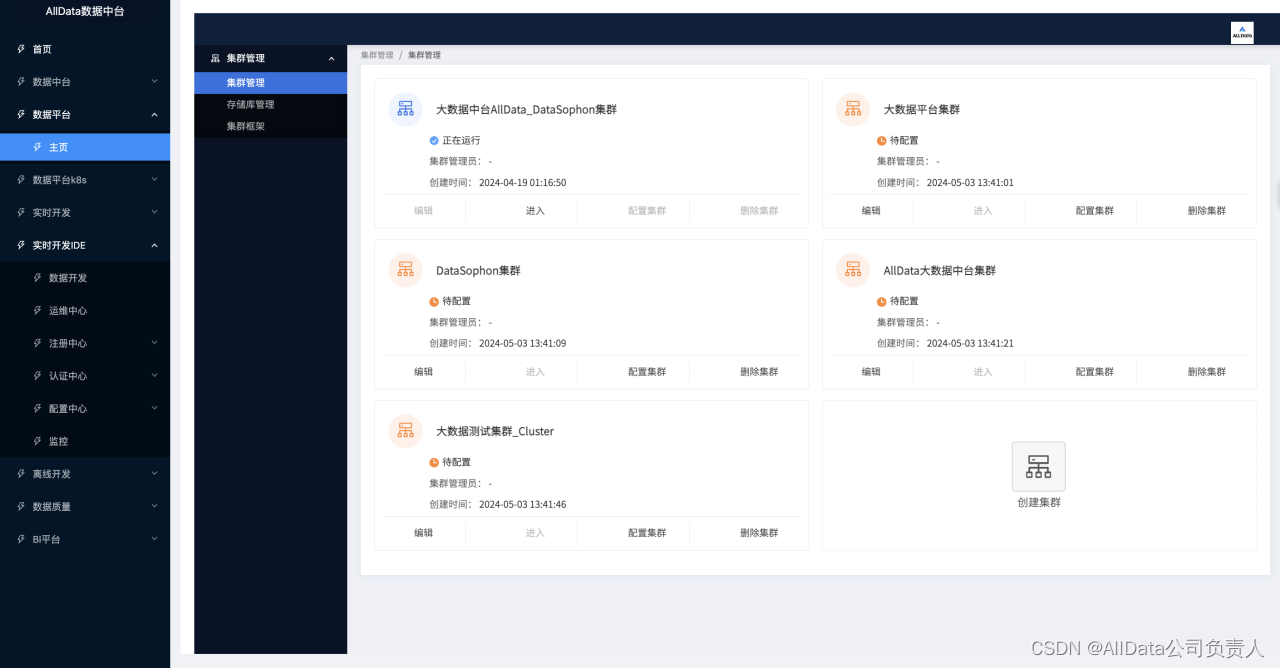Open the 主页 sidebar menu item
Image resolution: width=1280 pixels, height=668 pixels.
point(85,147)
